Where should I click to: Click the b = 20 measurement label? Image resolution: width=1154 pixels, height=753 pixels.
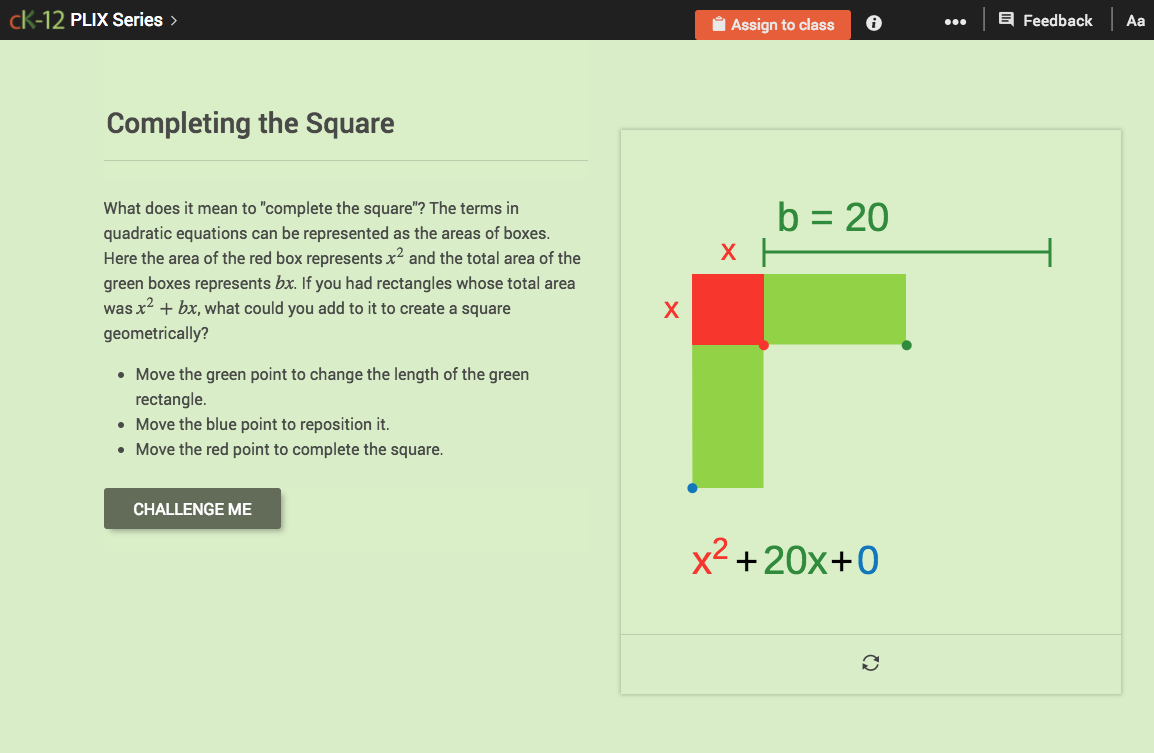click(x=832, y=215)
